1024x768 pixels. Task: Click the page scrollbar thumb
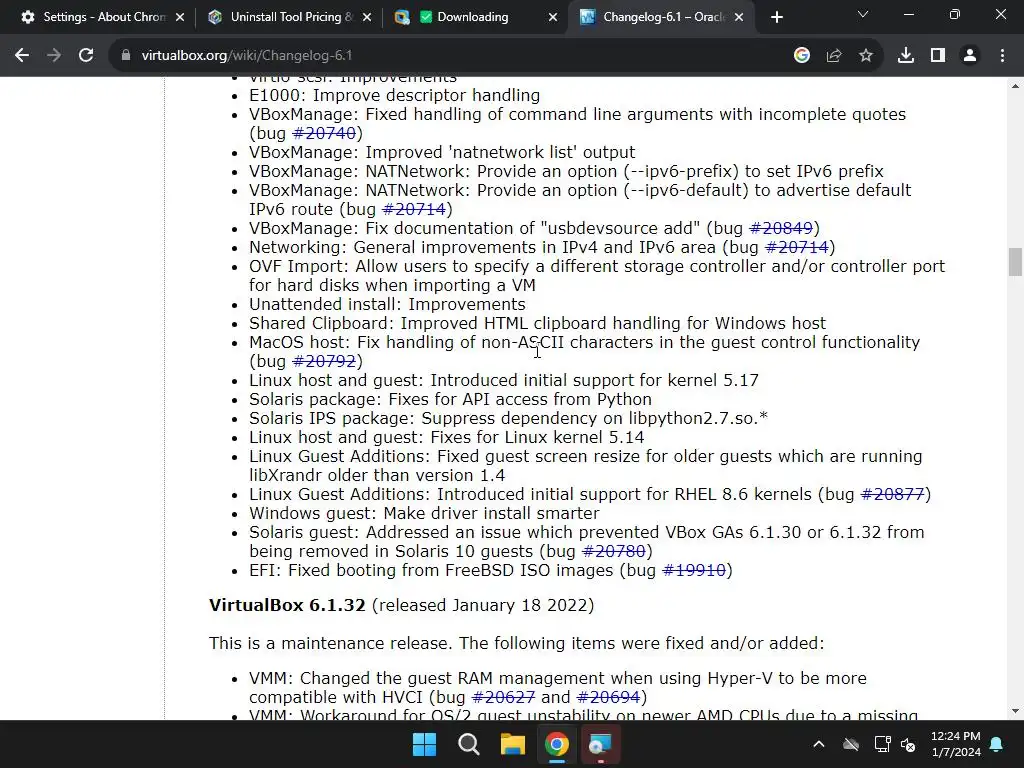(x=1015, y=262)
